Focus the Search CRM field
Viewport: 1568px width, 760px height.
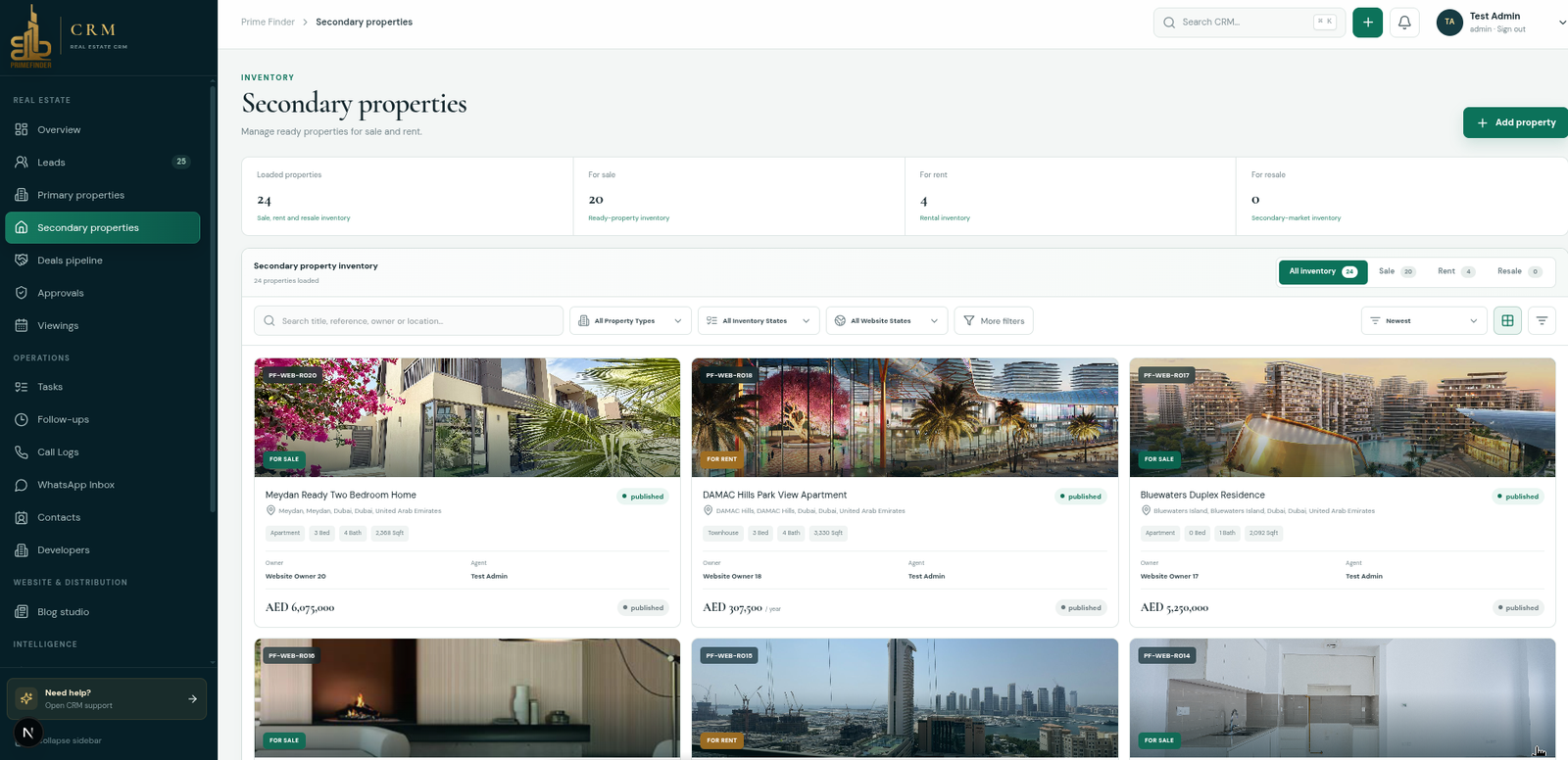pyautogui.click(x=1248, y=23)
